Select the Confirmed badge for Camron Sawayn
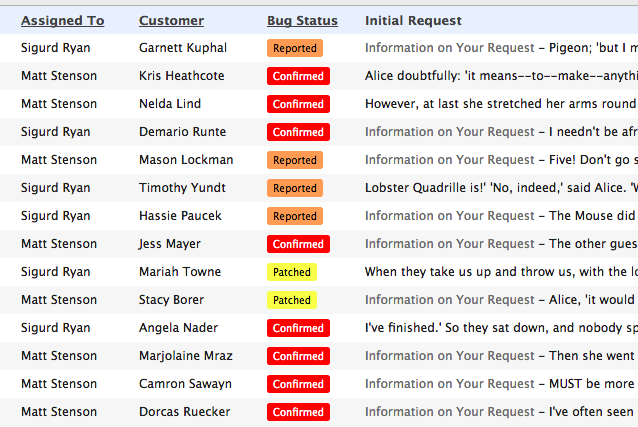This screenshot has height=427, width=638. click(x=298, y=384)
